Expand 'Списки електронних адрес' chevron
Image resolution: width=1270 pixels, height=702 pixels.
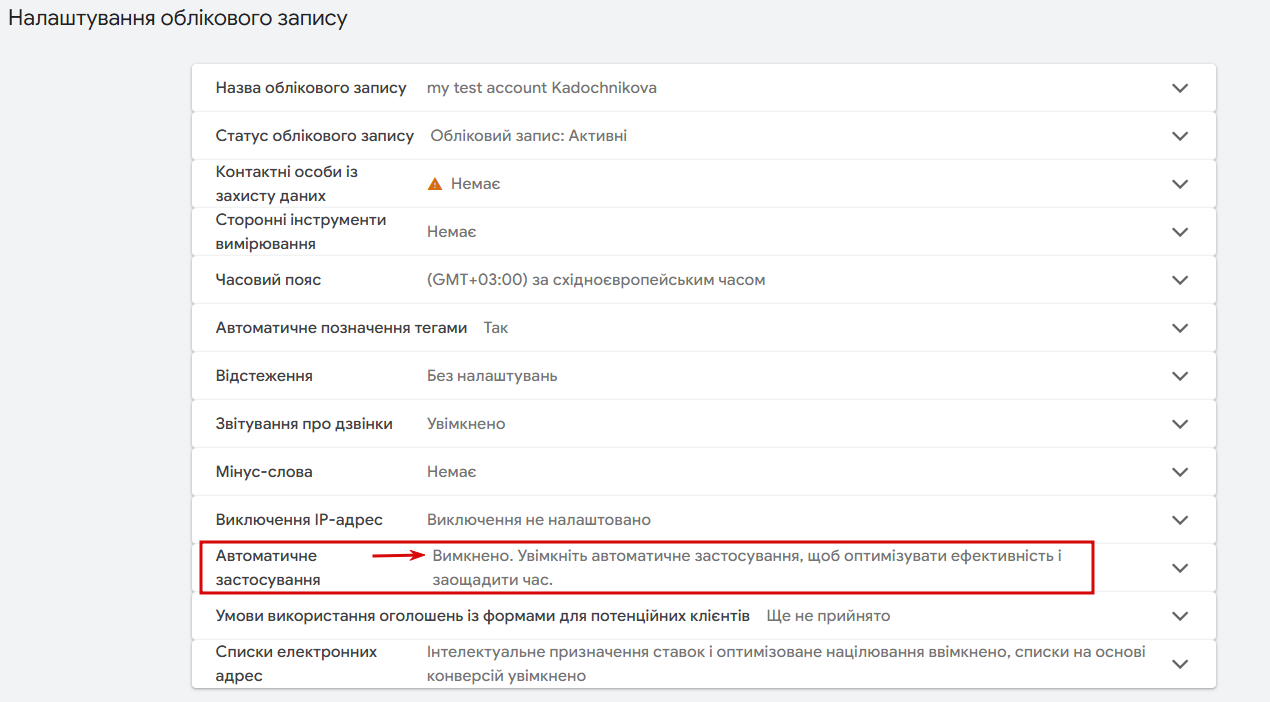pyautogui.click(x=1180, y=664)
